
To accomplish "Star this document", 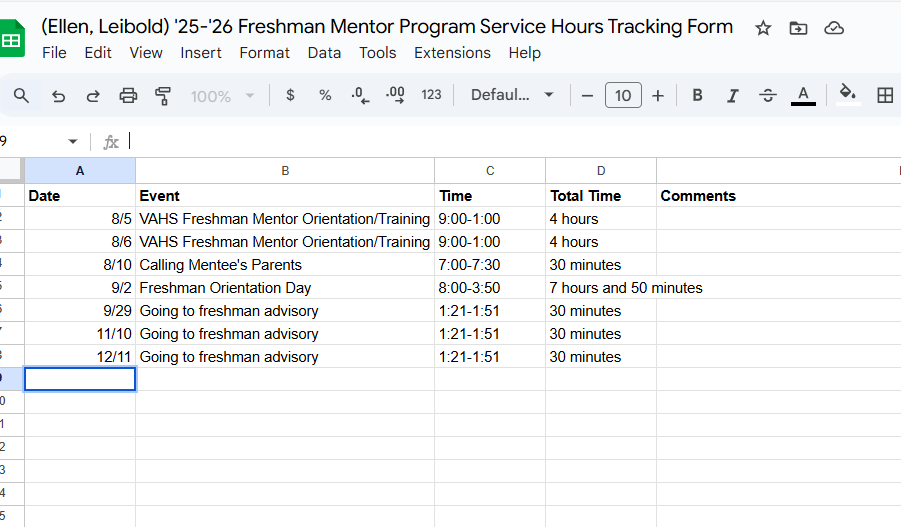I will [763, 28].
